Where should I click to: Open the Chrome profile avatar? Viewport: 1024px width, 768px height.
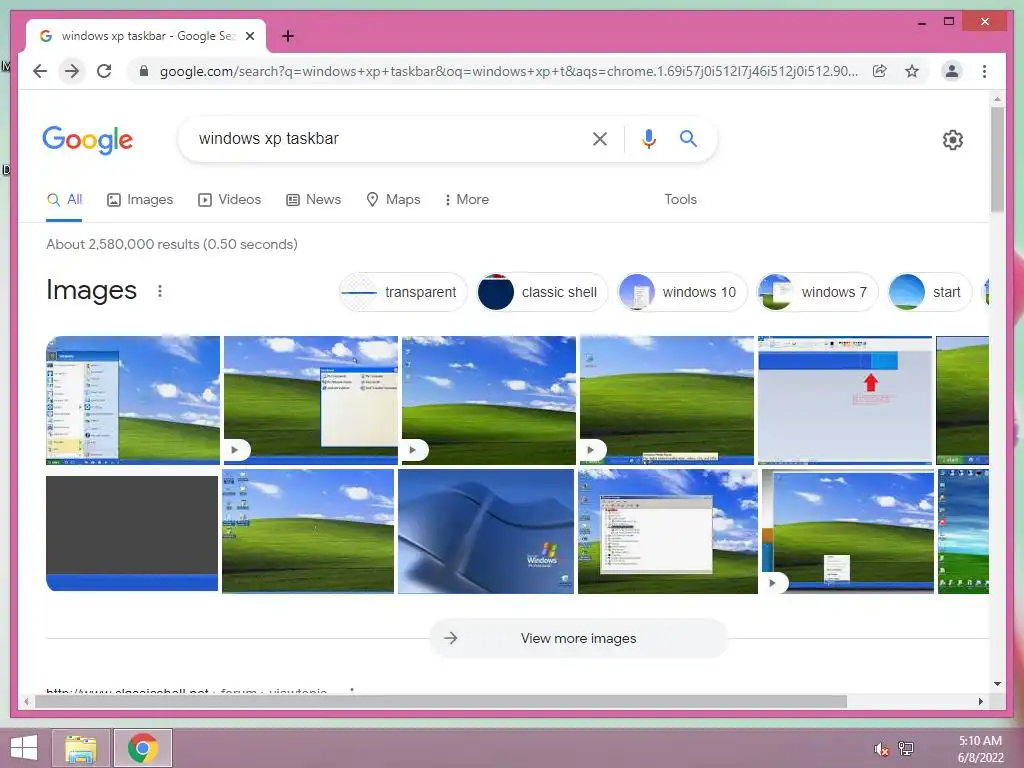click(x=952, y=71)
